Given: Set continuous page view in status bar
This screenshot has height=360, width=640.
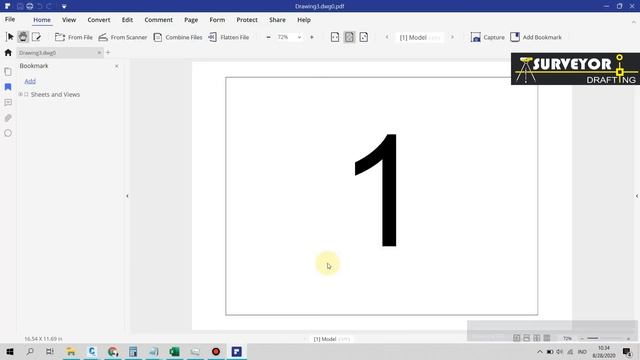Looking at the screenshot, I should 527,338.
